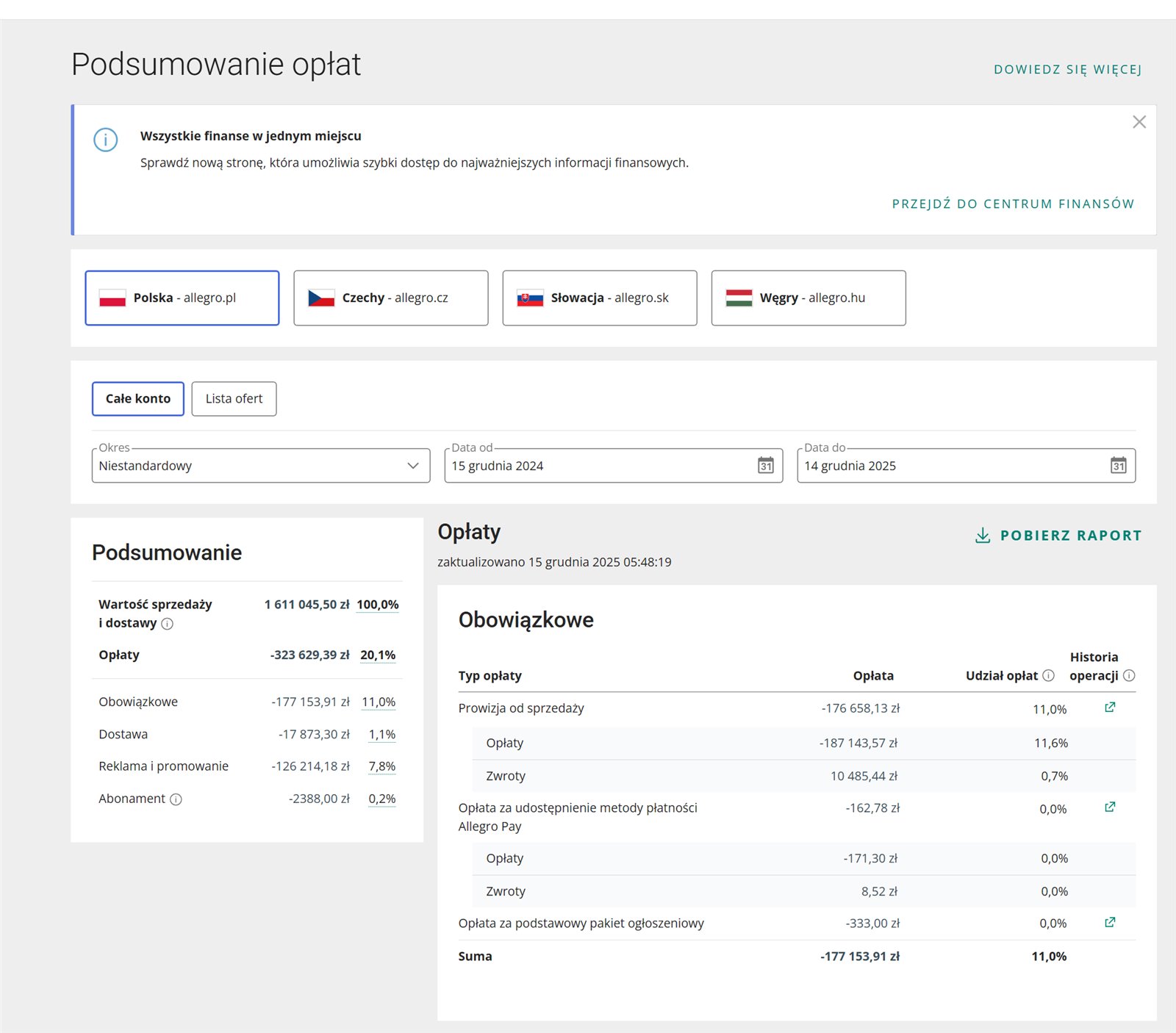This screenshot has height=1033, width=1176.
Task: Open history for podstawowy pakiet ogłoszeniowy
Action: click(x=1110, y=923)
